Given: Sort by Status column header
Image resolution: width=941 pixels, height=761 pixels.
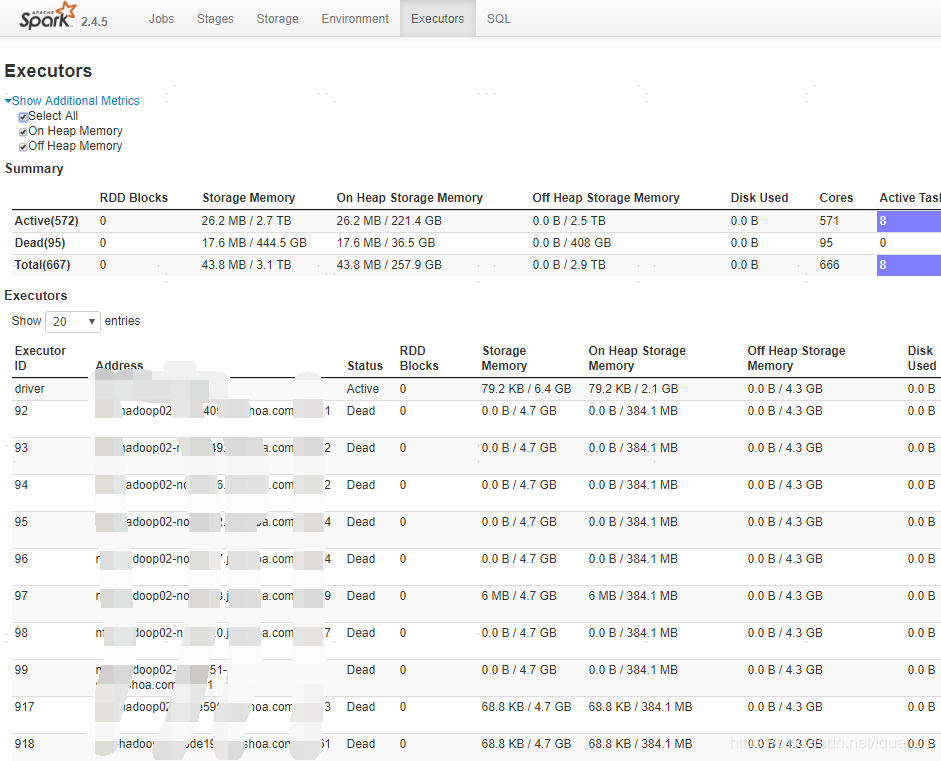Looking at the screenshot, I should (365, 365).
